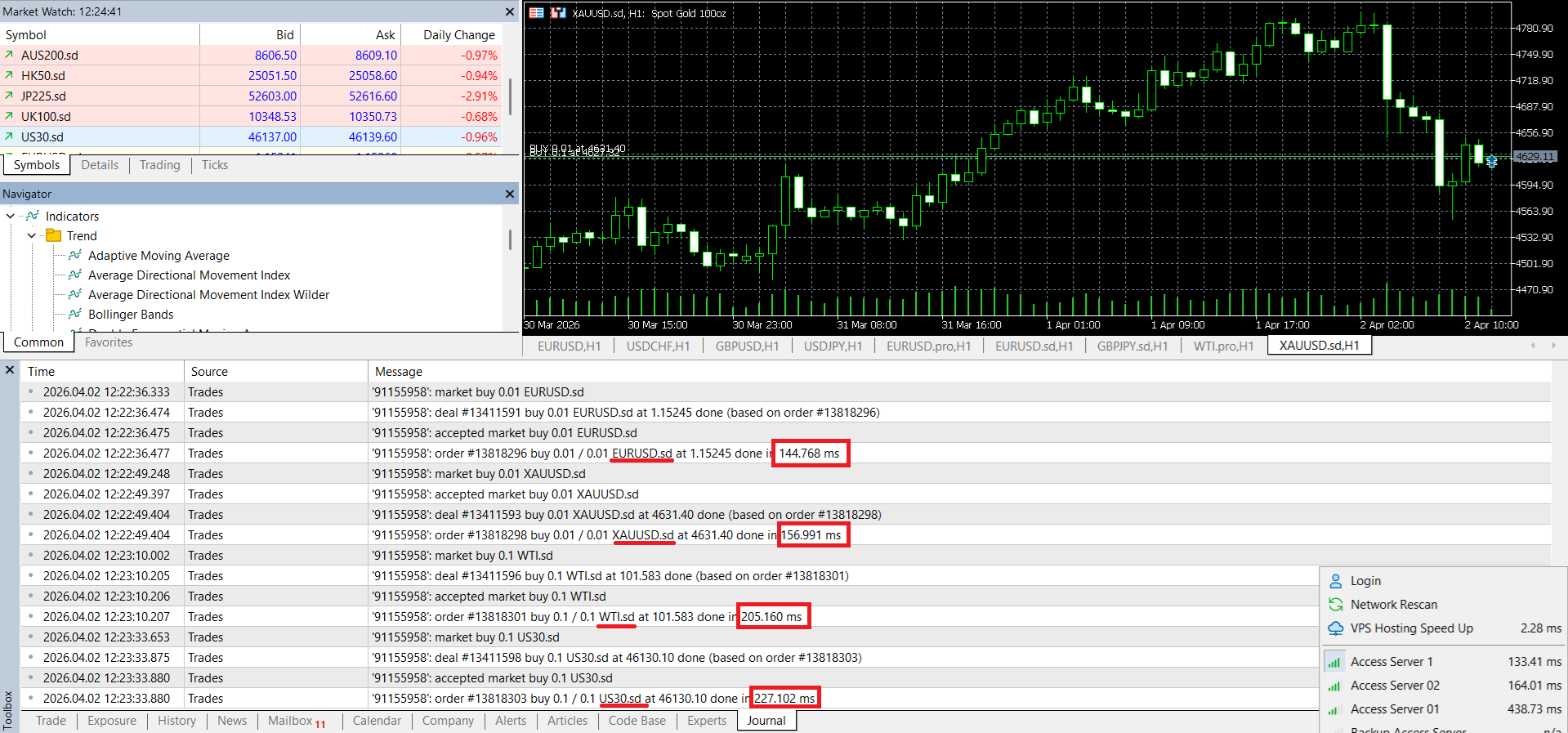Open the Favorites tab in Navigator
Image resolution: width=1568 pixels, height=733 pixels.
click(x=109, y=342)
